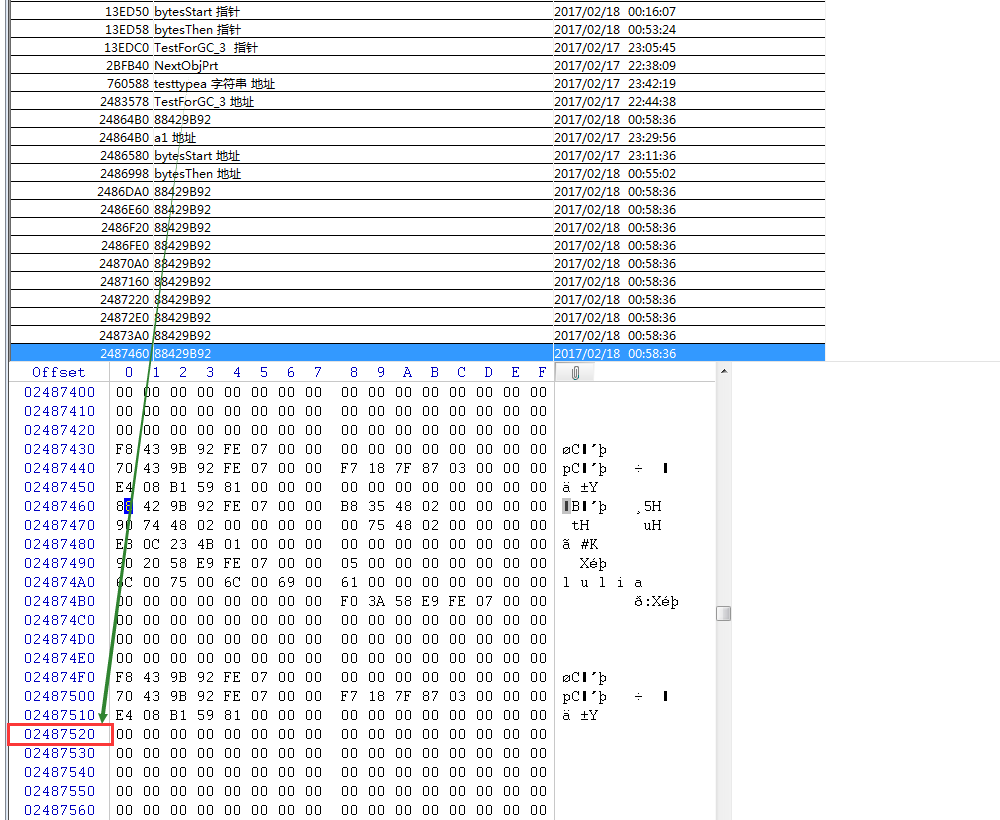The image size is (1000, 820).
Task: Click byte 61 in row 024874A0
Action: [349, 582]
